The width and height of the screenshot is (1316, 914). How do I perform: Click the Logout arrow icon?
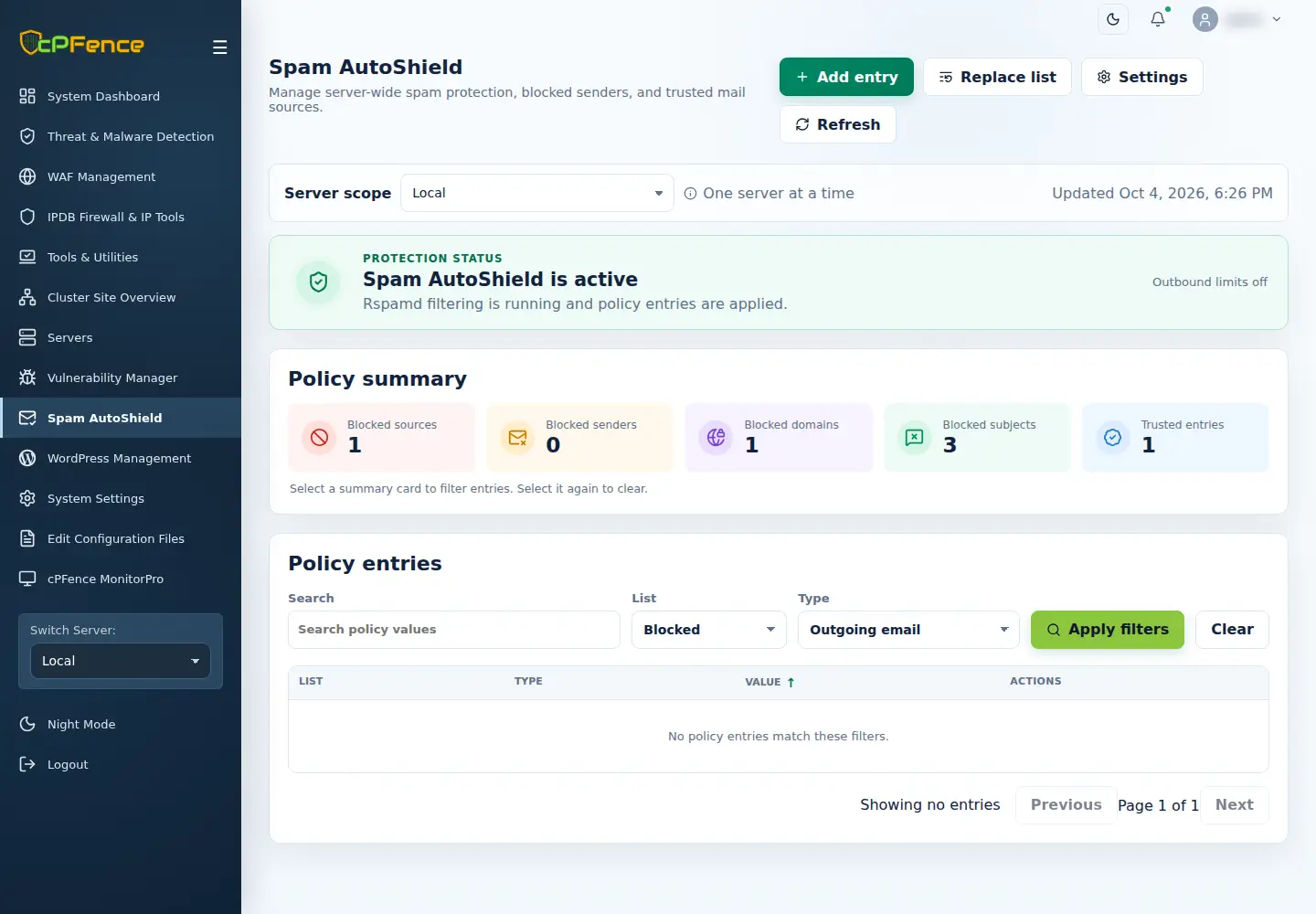(27, 764)
